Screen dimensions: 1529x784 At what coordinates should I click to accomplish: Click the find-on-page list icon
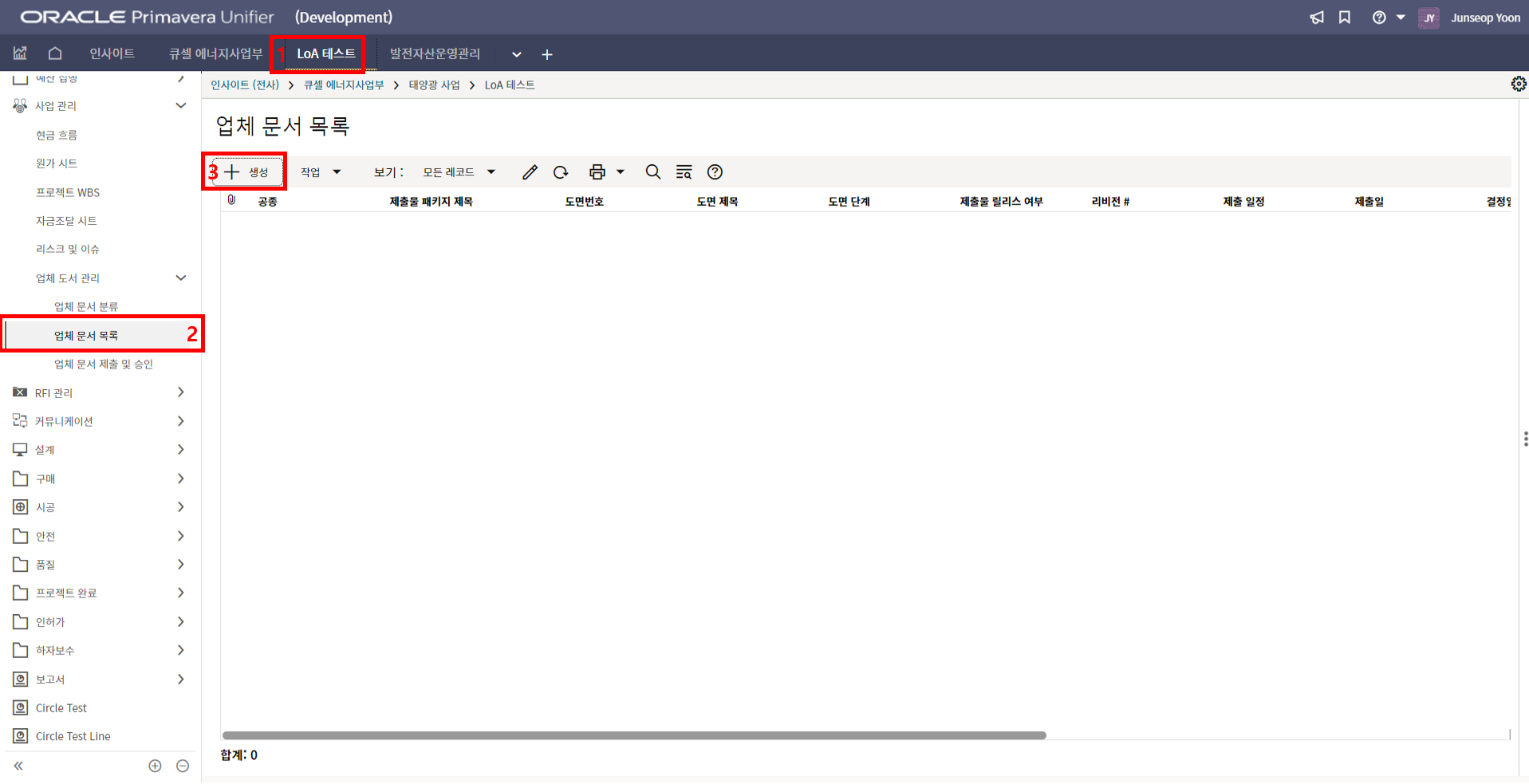[x=684, y=172]
